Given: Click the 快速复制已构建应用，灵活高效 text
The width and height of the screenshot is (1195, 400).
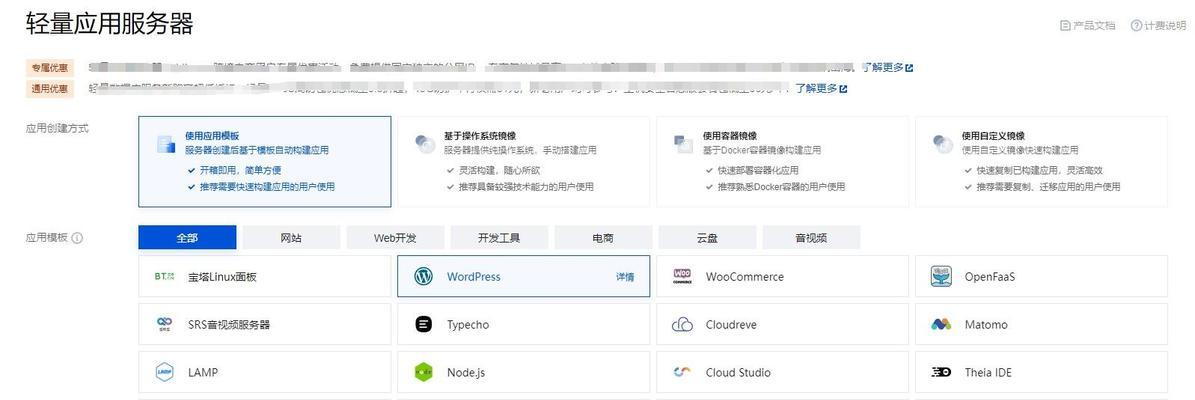Looking at the screenshot, I should (1040, 171).
